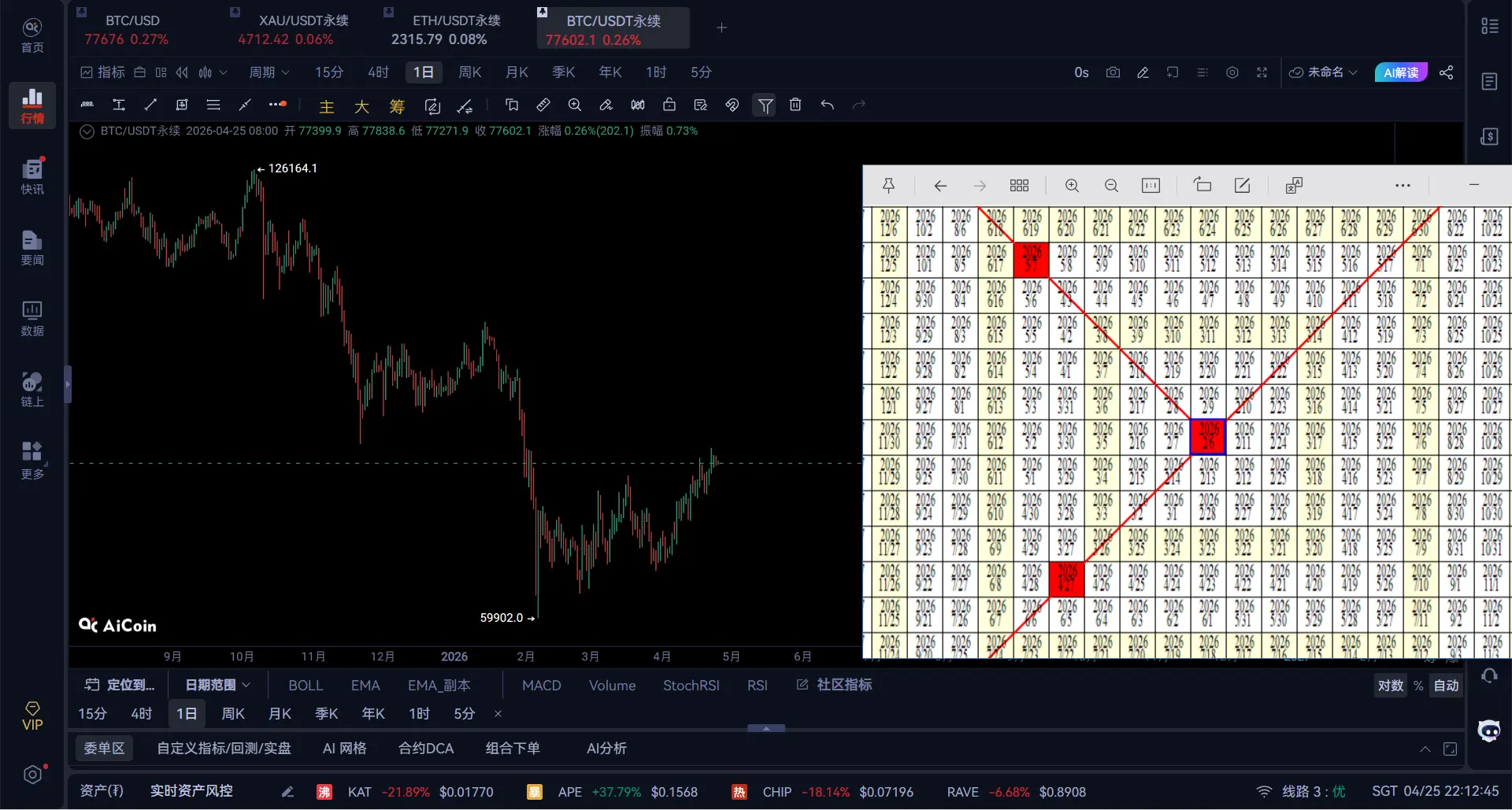The width and height of the screenshot is (1512, 810).
Task: Show thumbnail grid in image viewer
Action: [x=1019, y=186]
